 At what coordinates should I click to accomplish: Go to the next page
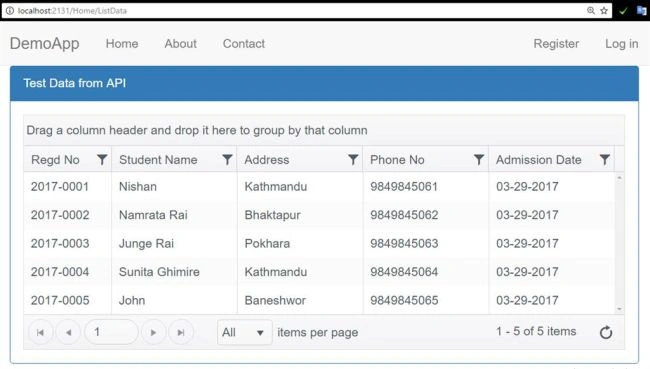[153, 332]
